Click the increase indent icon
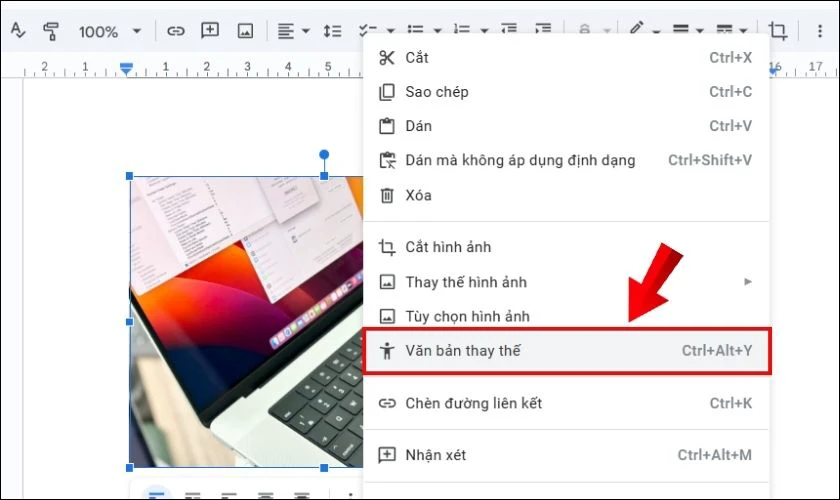 [543, 29]
